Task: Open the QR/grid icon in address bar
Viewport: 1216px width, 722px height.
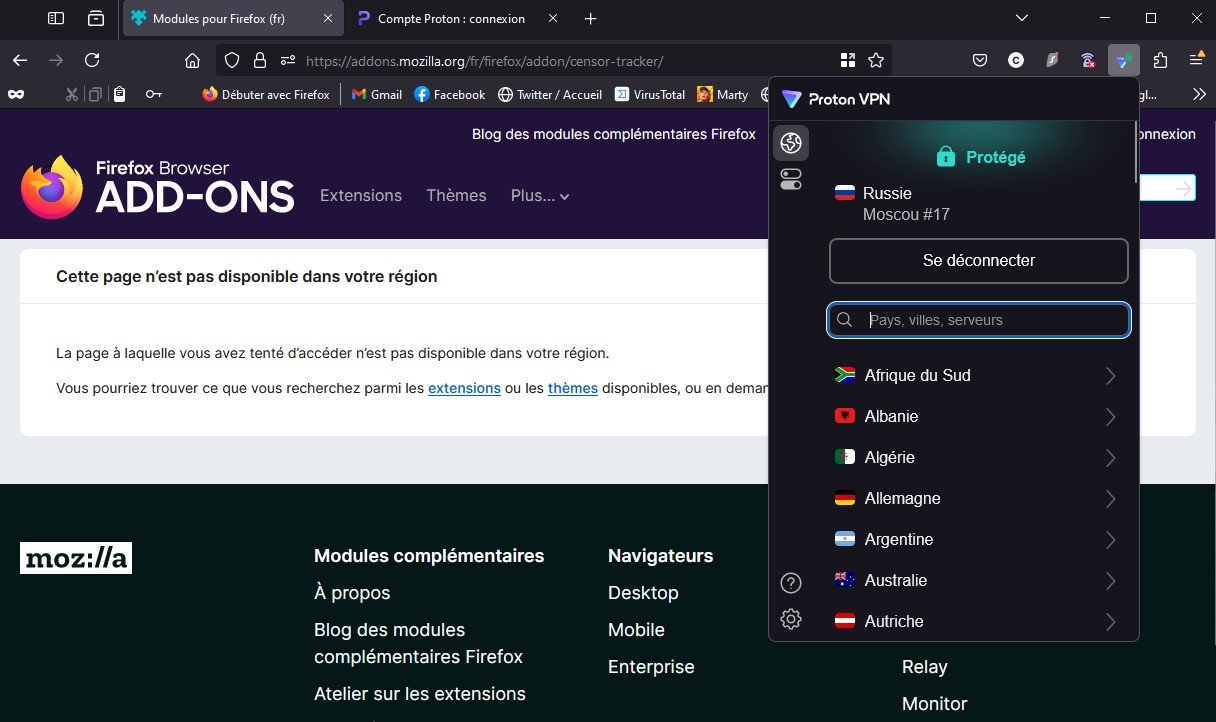Action: point(848,60)
